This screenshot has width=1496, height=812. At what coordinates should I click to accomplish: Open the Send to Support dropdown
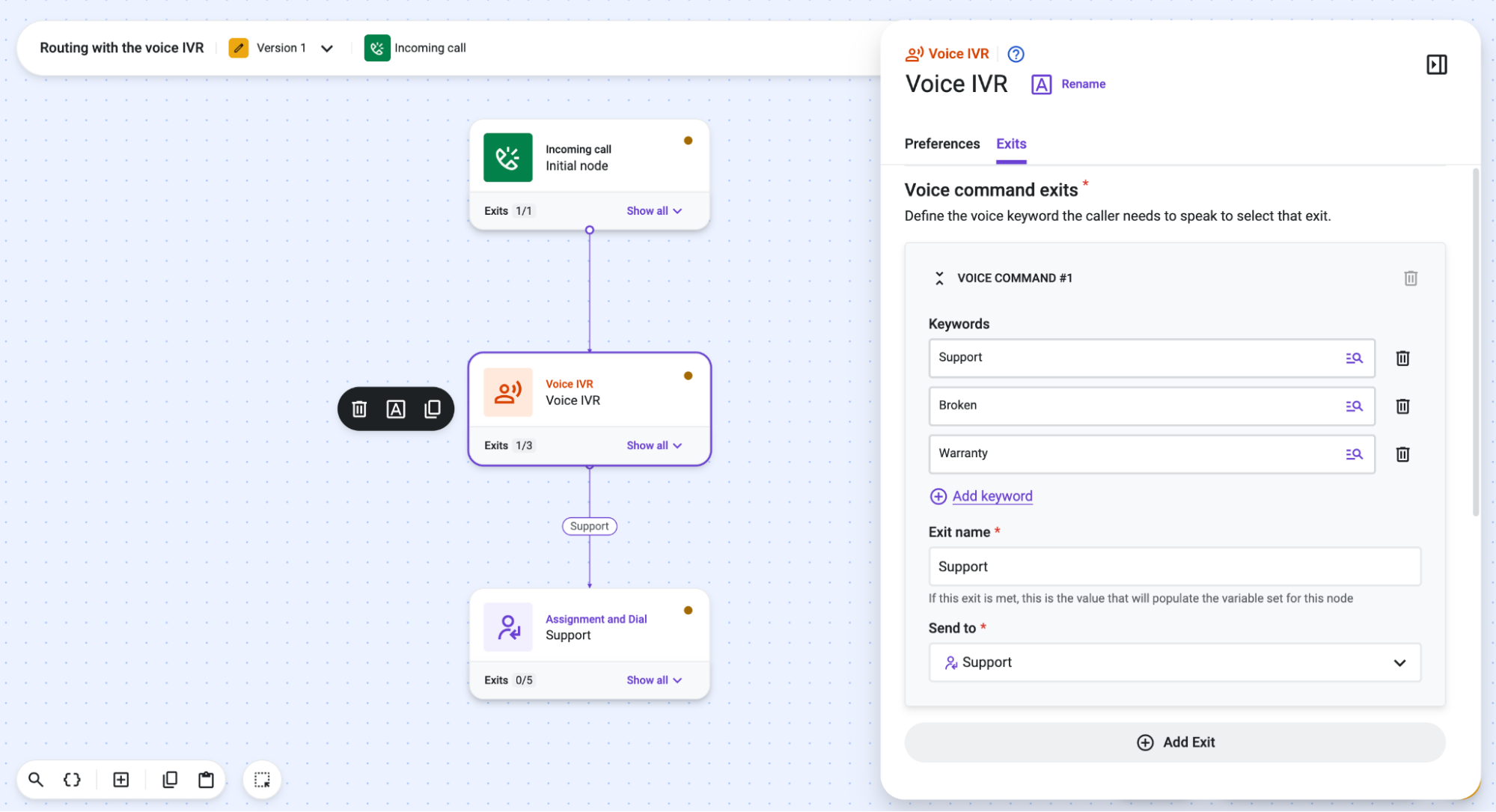click(x=1174, y=663)
